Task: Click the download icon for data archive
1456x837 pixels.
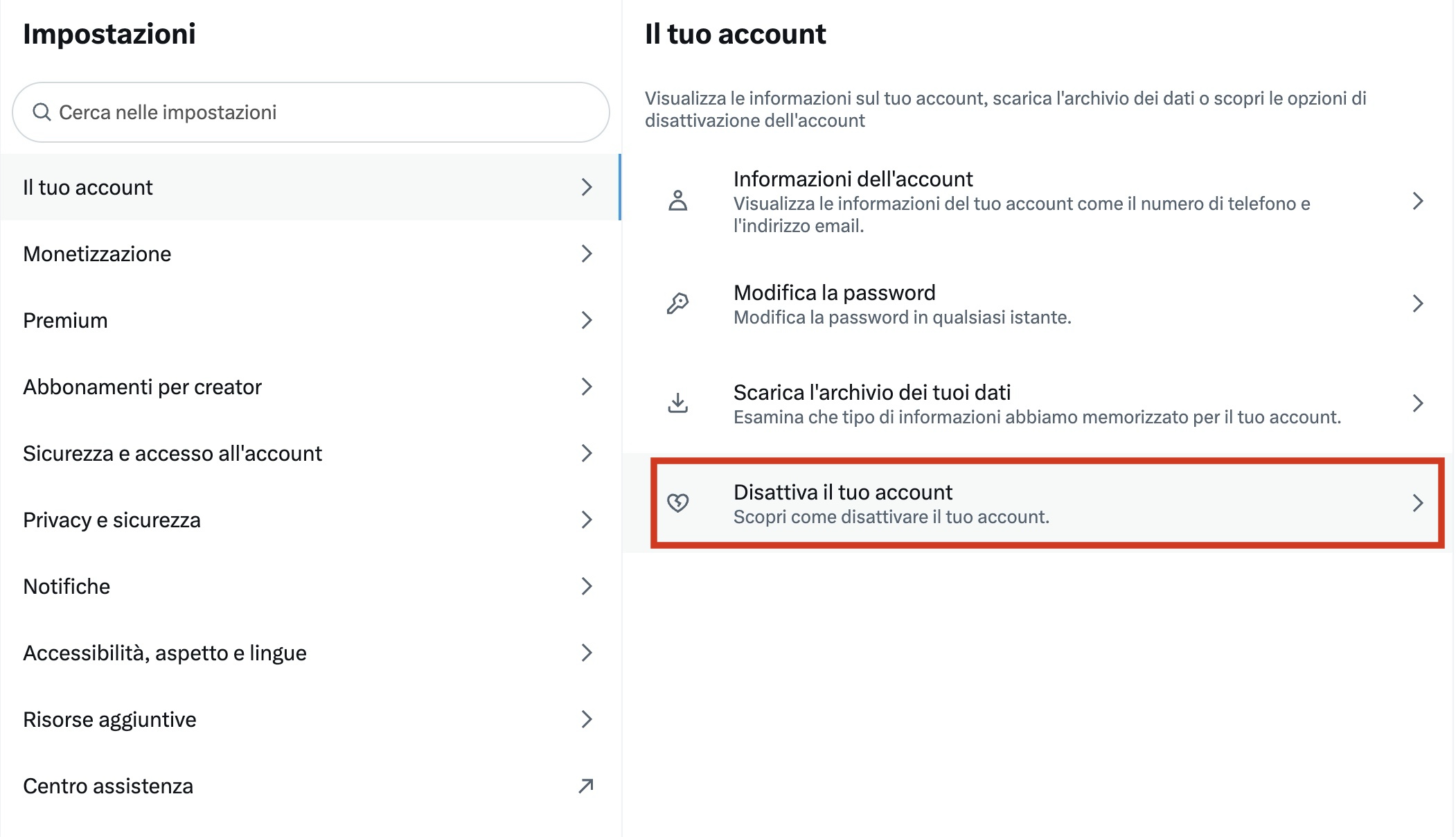Action: click(677, 403)
